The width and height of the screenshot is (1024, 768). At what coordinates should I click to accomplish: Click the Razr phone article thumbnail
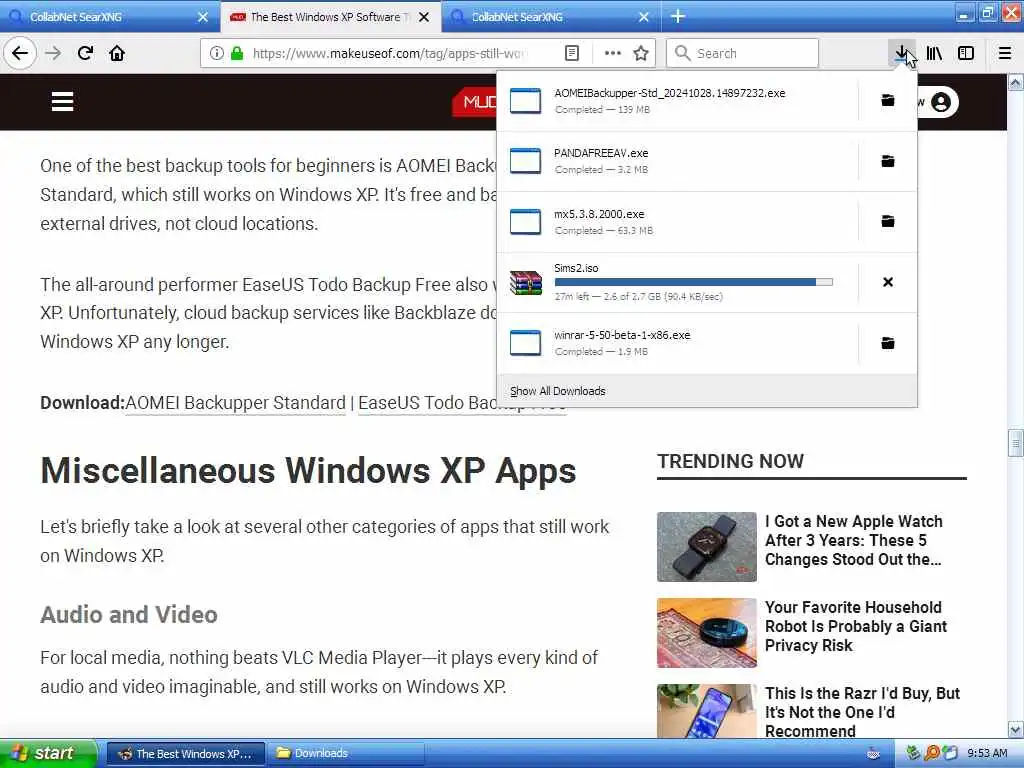(707, 711)
